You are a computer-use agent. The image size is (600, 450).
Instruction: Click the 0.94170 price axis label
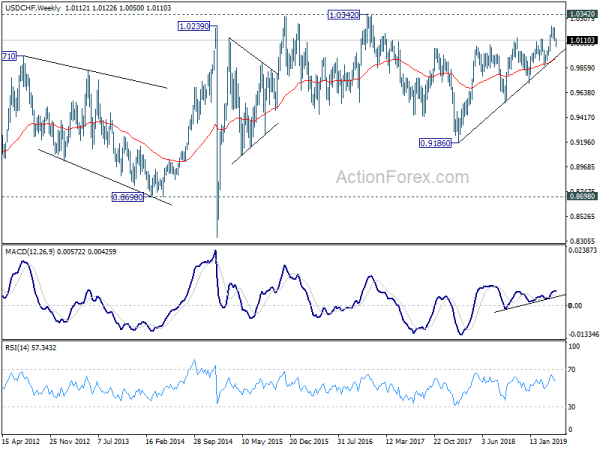582,117
